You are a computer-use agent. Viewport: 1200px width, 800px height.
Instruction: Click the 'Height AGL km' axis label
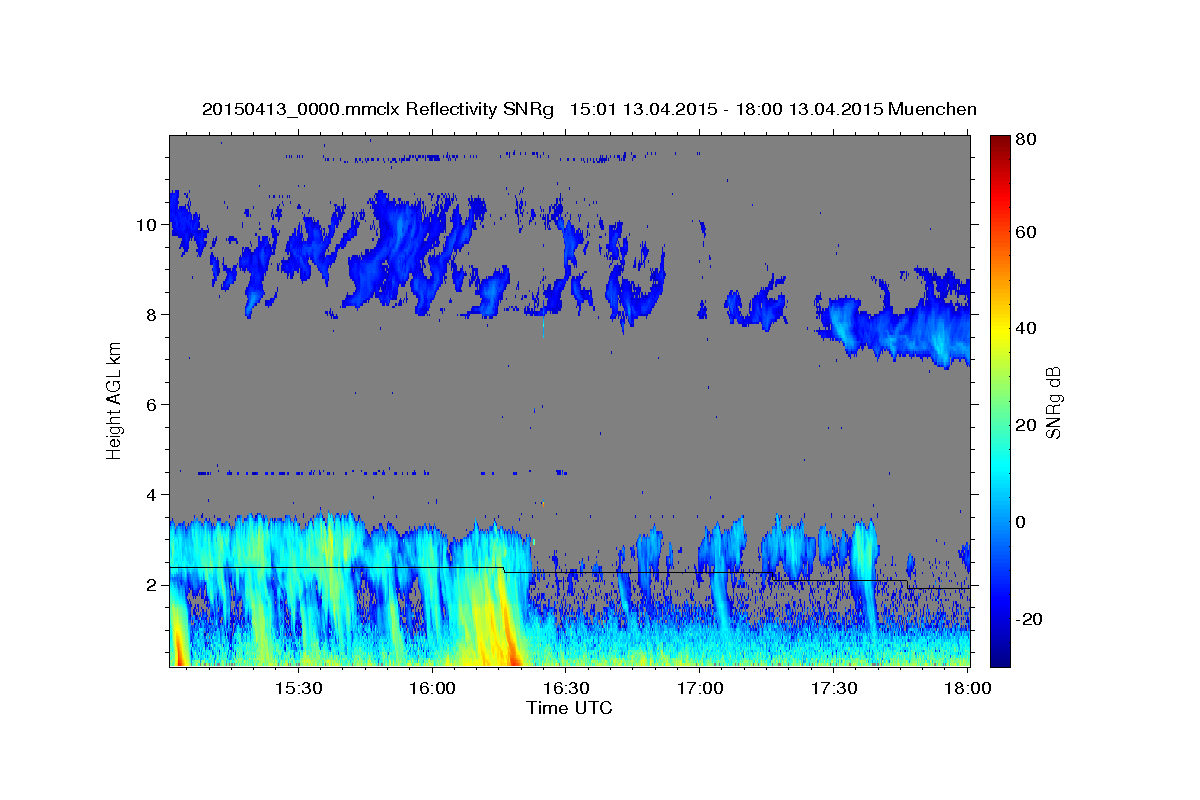[114, 400]
